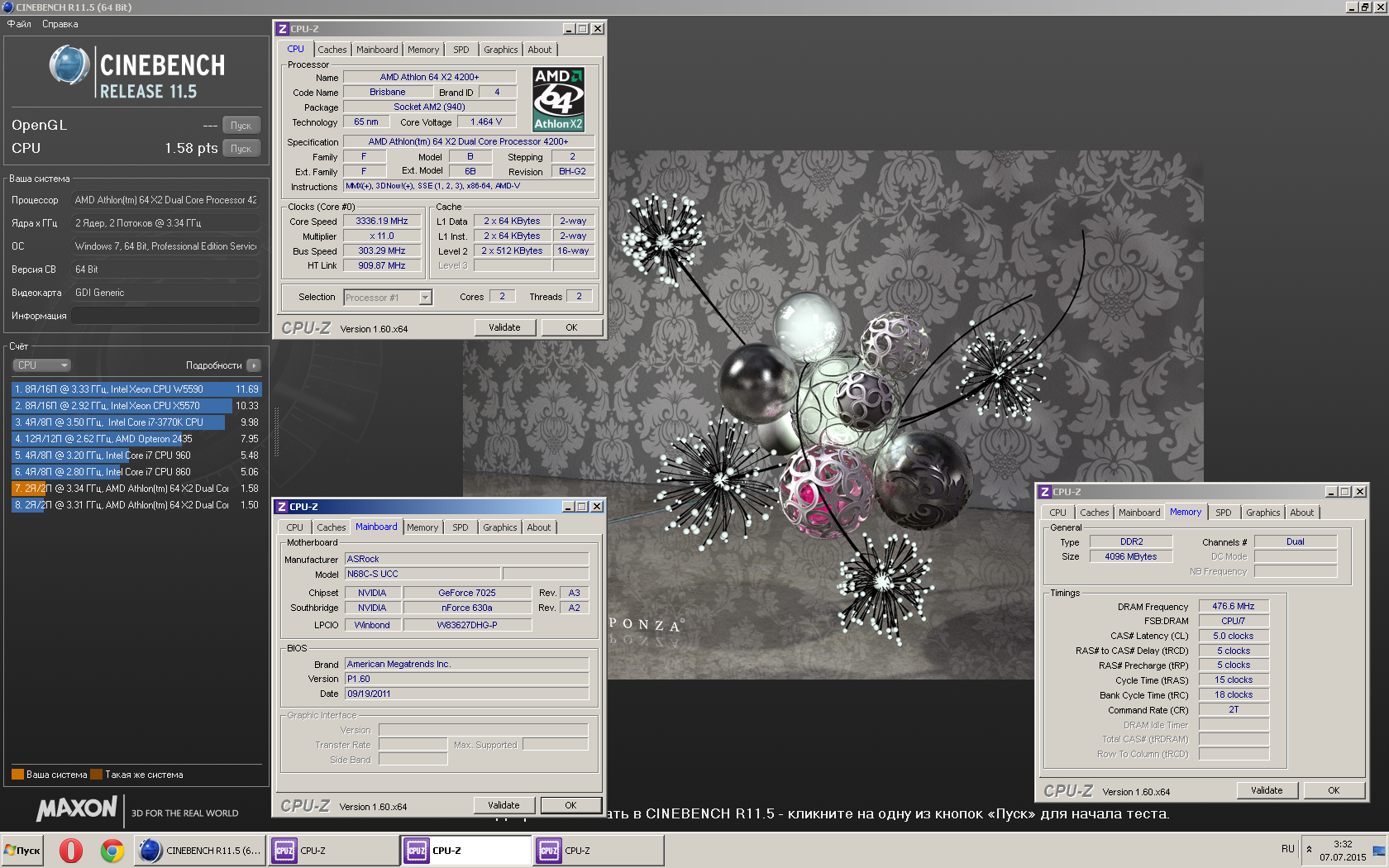
Task: Click the first CPU-Z taskbar button
Action: (x=333, y=850)
